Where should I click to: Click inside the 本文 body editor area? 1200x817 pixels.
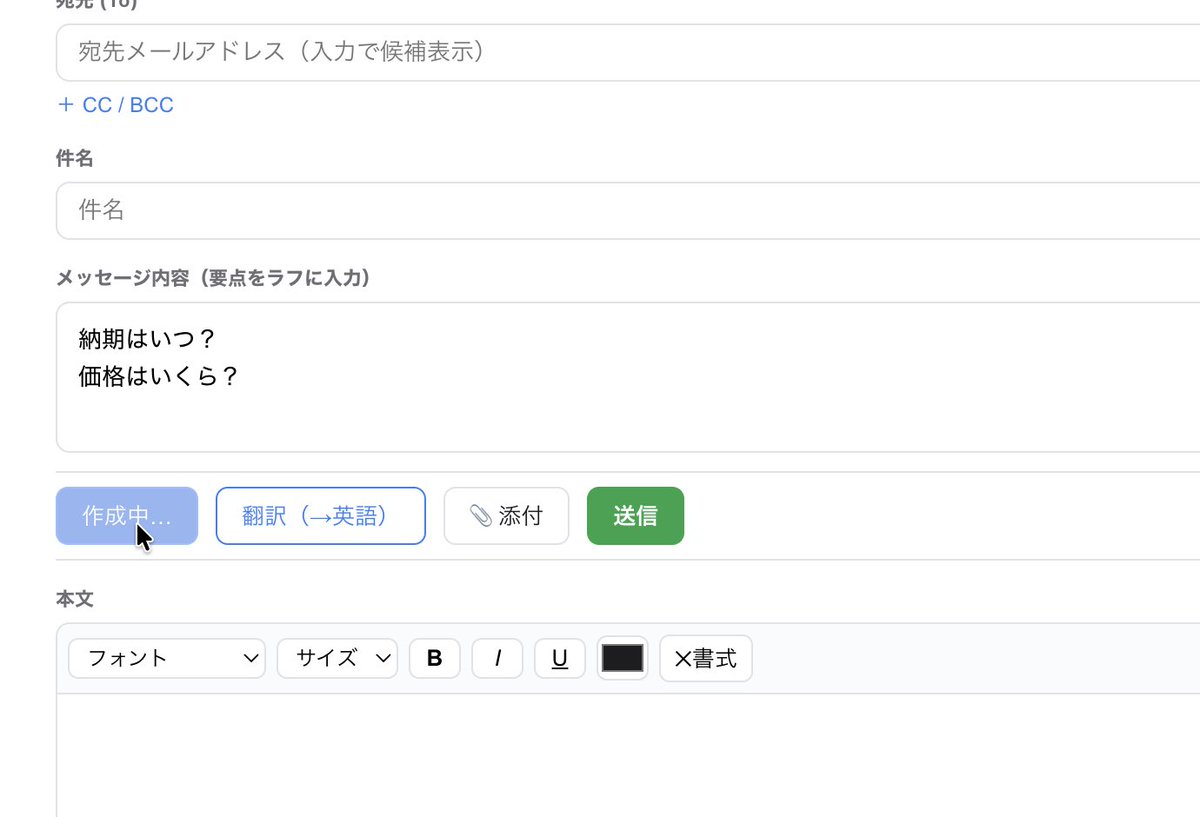coord(628,755)
